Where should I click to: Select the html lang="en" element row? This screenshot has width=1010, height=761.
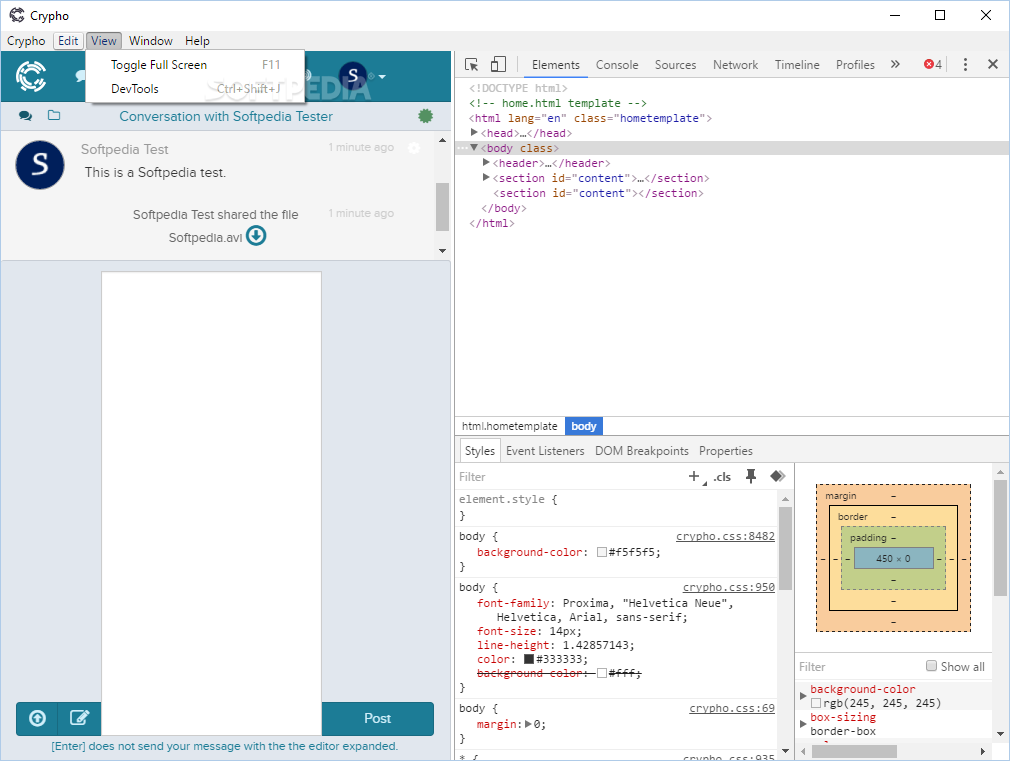pyautogui.click(x=590, y=118)
